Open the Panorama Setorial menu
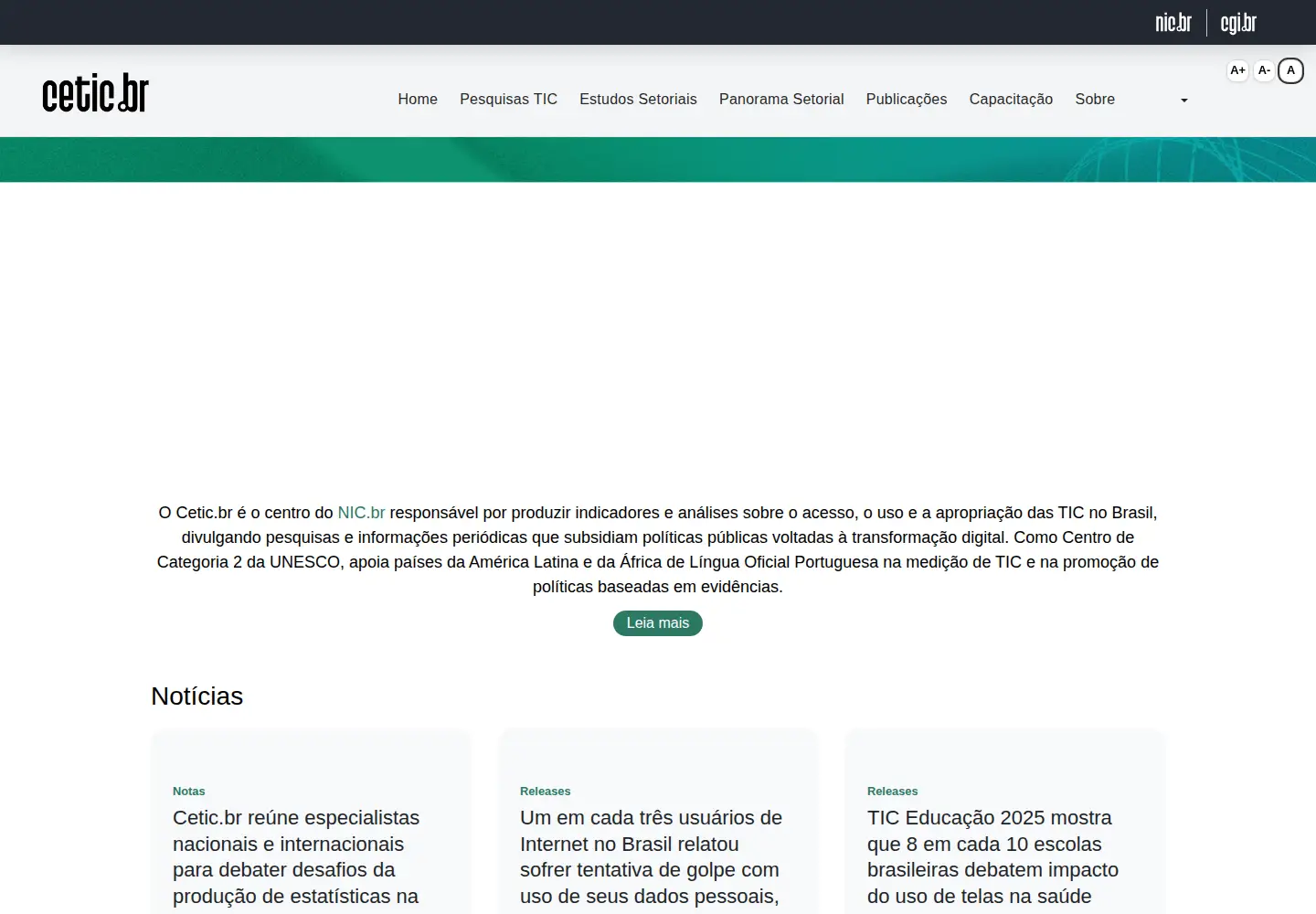The image size is (1316, 914). pos(781,99)
